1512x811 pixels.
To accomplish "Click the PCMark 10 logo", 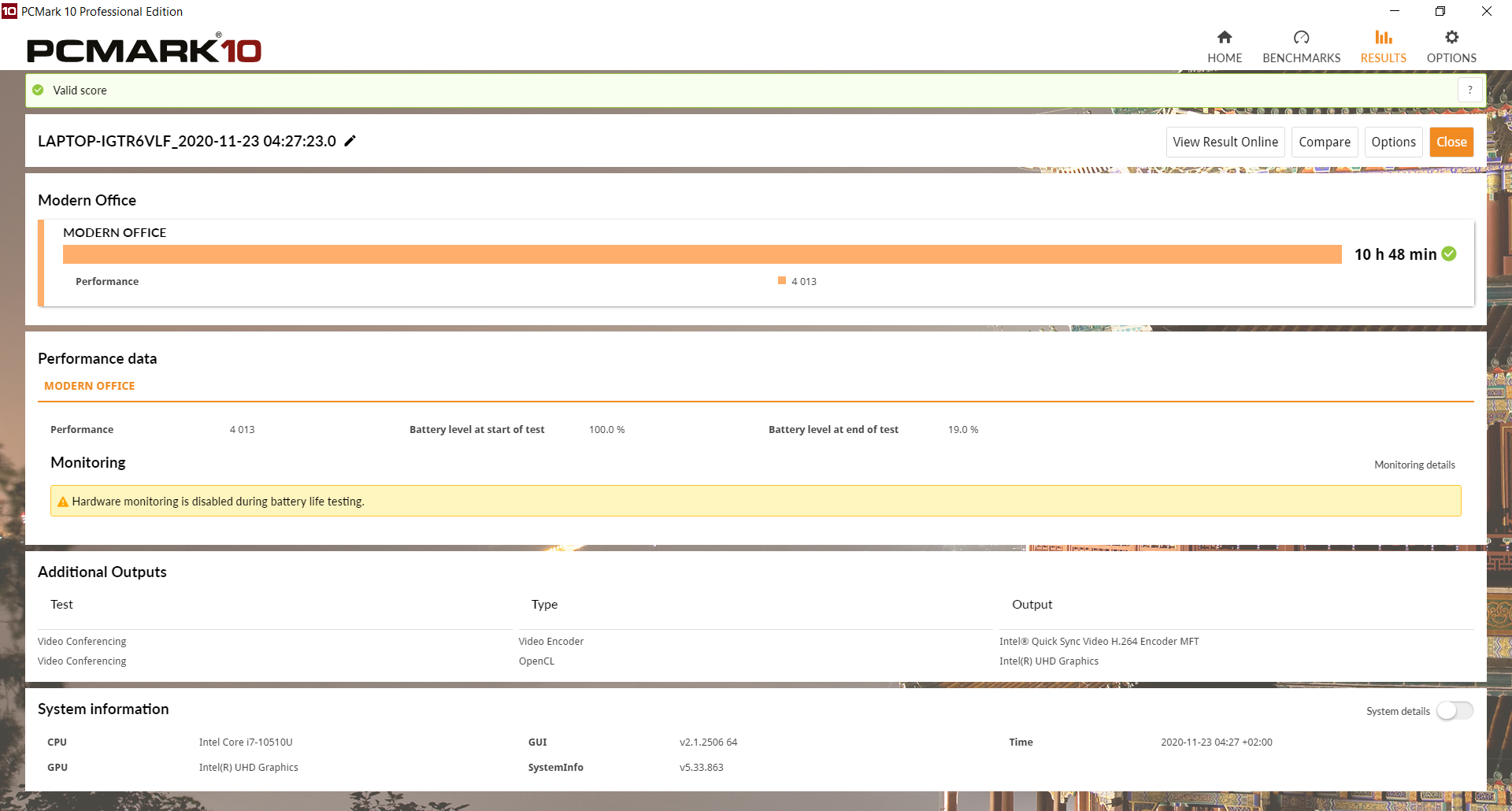I will point(144,50).
